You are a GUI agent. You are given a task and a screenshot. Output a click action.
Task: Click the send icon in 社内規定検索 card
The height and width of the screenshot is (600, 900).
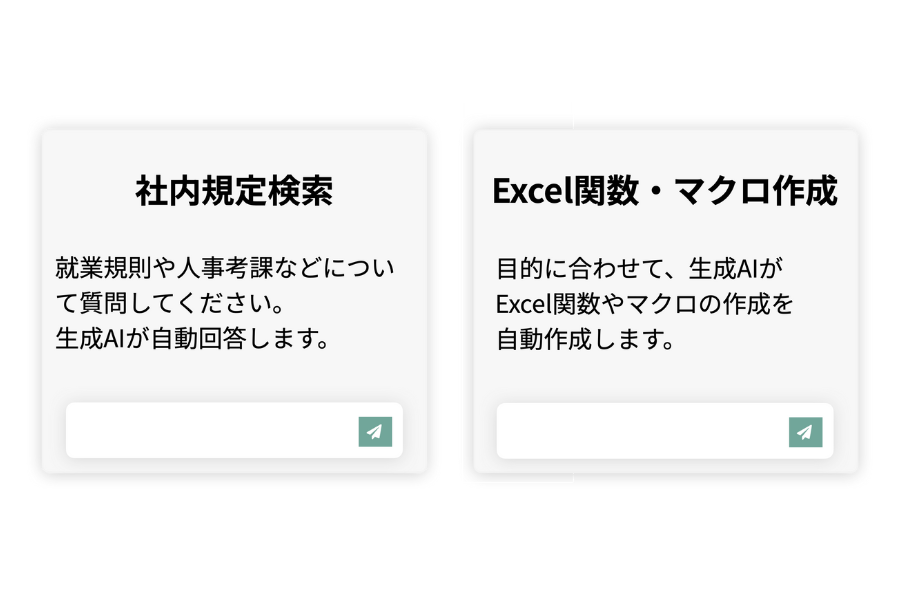[375, 432]
